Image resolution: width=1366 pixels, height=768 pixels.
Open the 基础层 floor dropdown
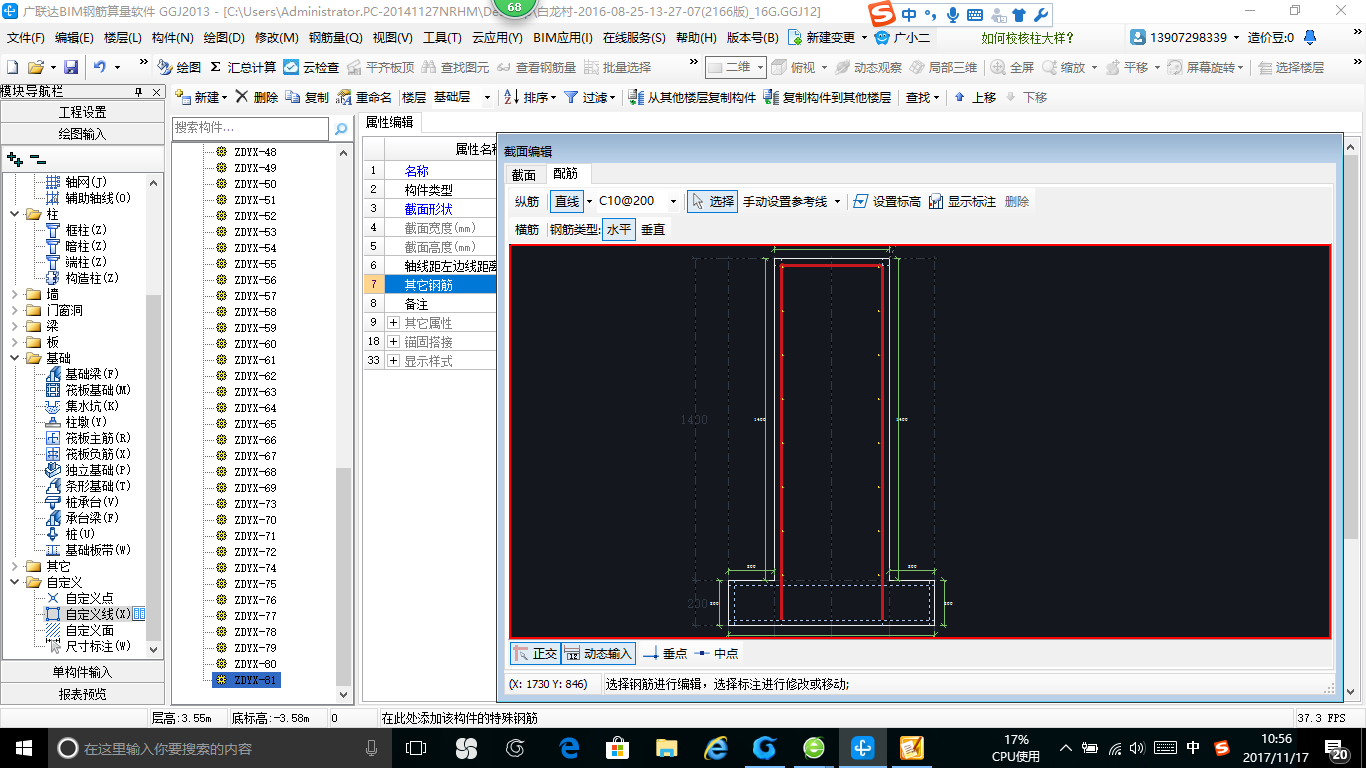[487, 97]
